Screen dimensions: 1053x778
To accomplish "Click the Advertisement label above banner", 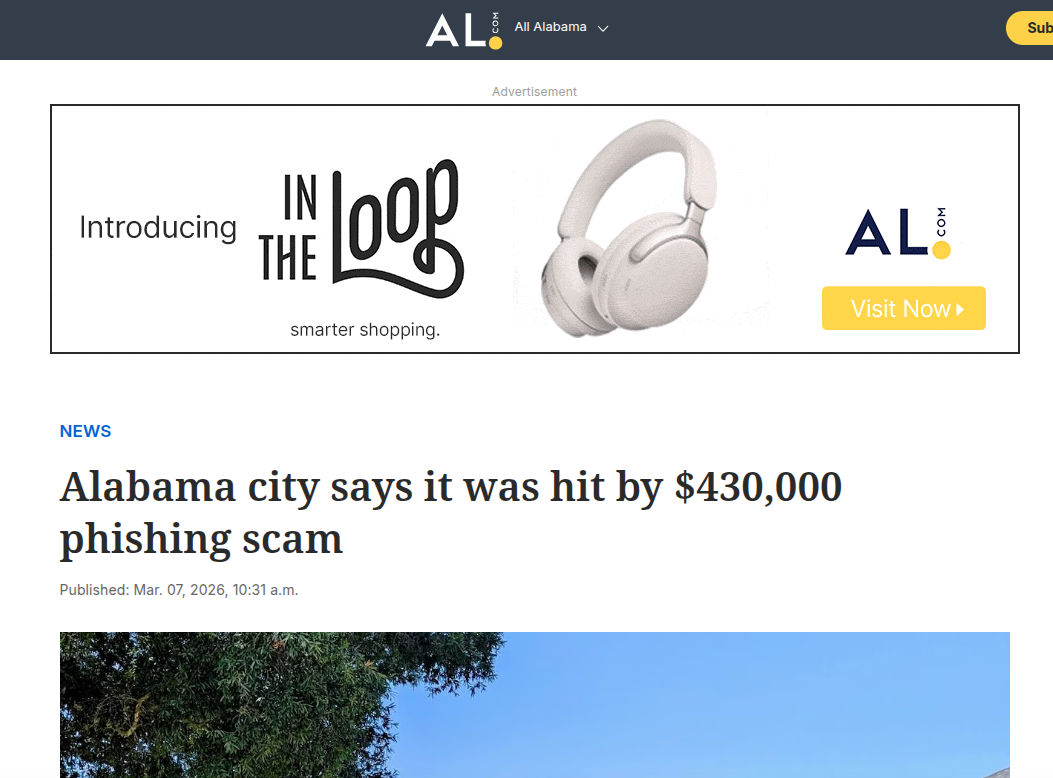I will pyautogui.click(x=534, y=91).
